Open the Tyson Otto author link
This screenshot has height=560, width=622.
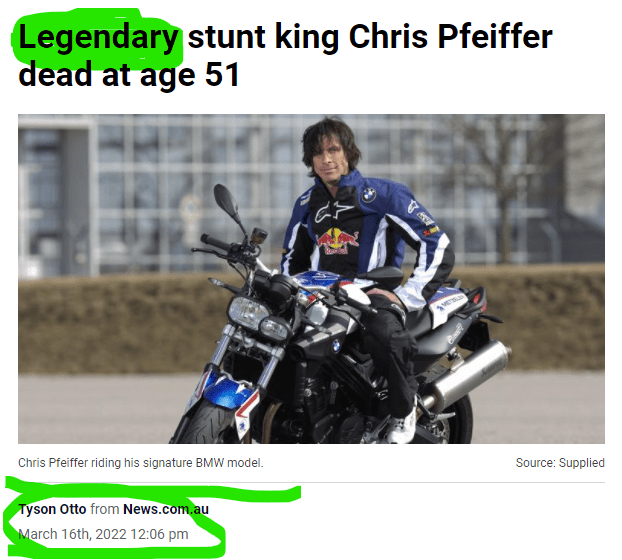pyautogui.click(x=52, y=509)
